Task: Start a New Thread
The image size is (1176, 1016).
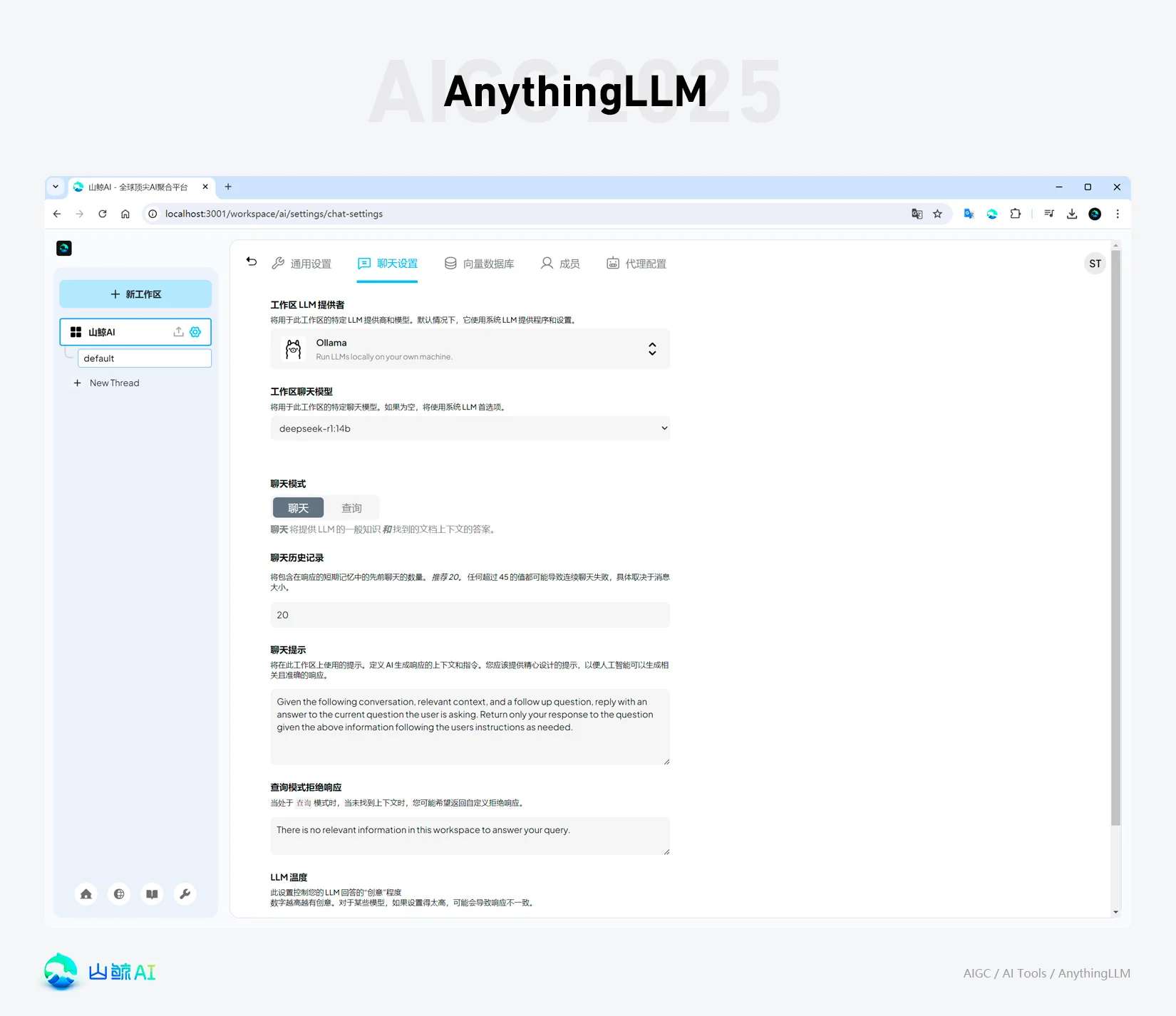Action: [107, 383]
